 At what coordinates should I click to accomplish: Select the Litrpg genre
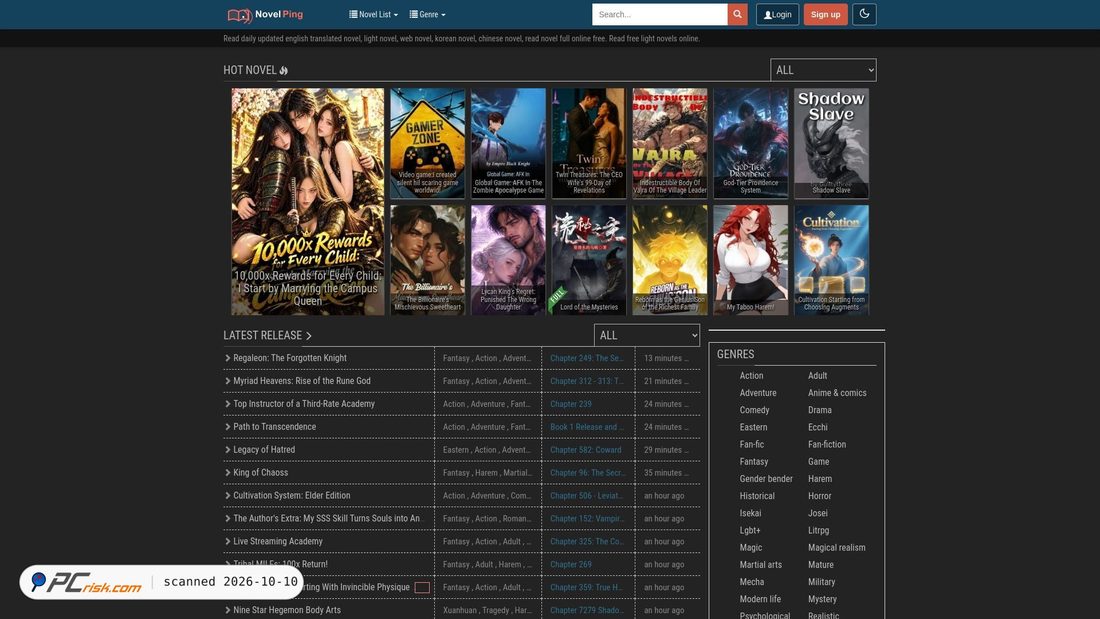tap(818, 531)
